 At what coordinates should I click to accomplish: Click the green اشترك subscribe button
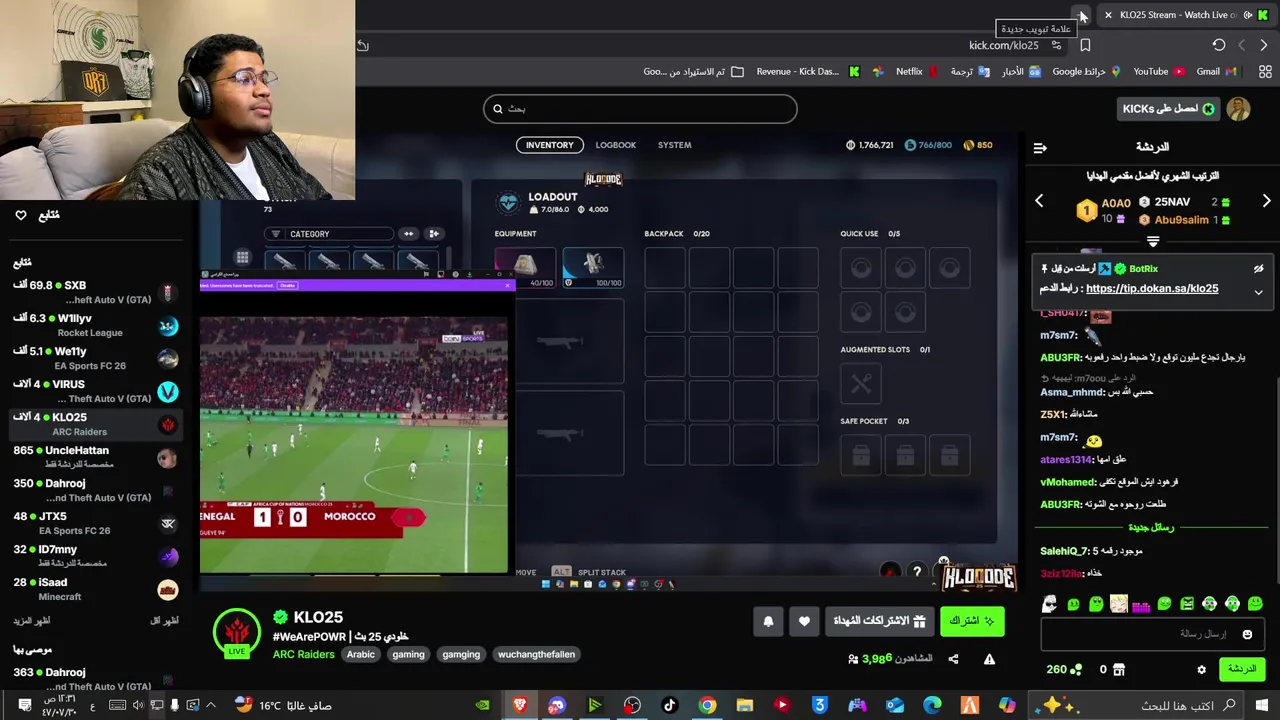pos(971,621)
